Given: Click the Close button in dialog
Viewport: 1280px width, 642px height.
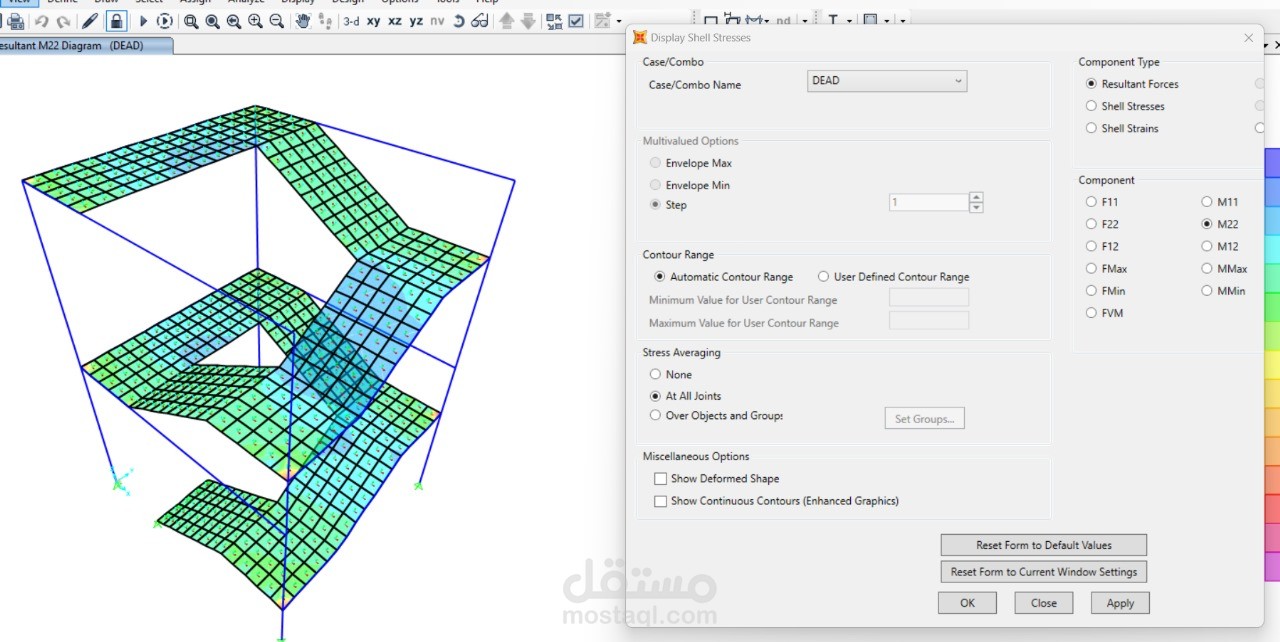Looking at the screenshot, I should point(1044,603).
